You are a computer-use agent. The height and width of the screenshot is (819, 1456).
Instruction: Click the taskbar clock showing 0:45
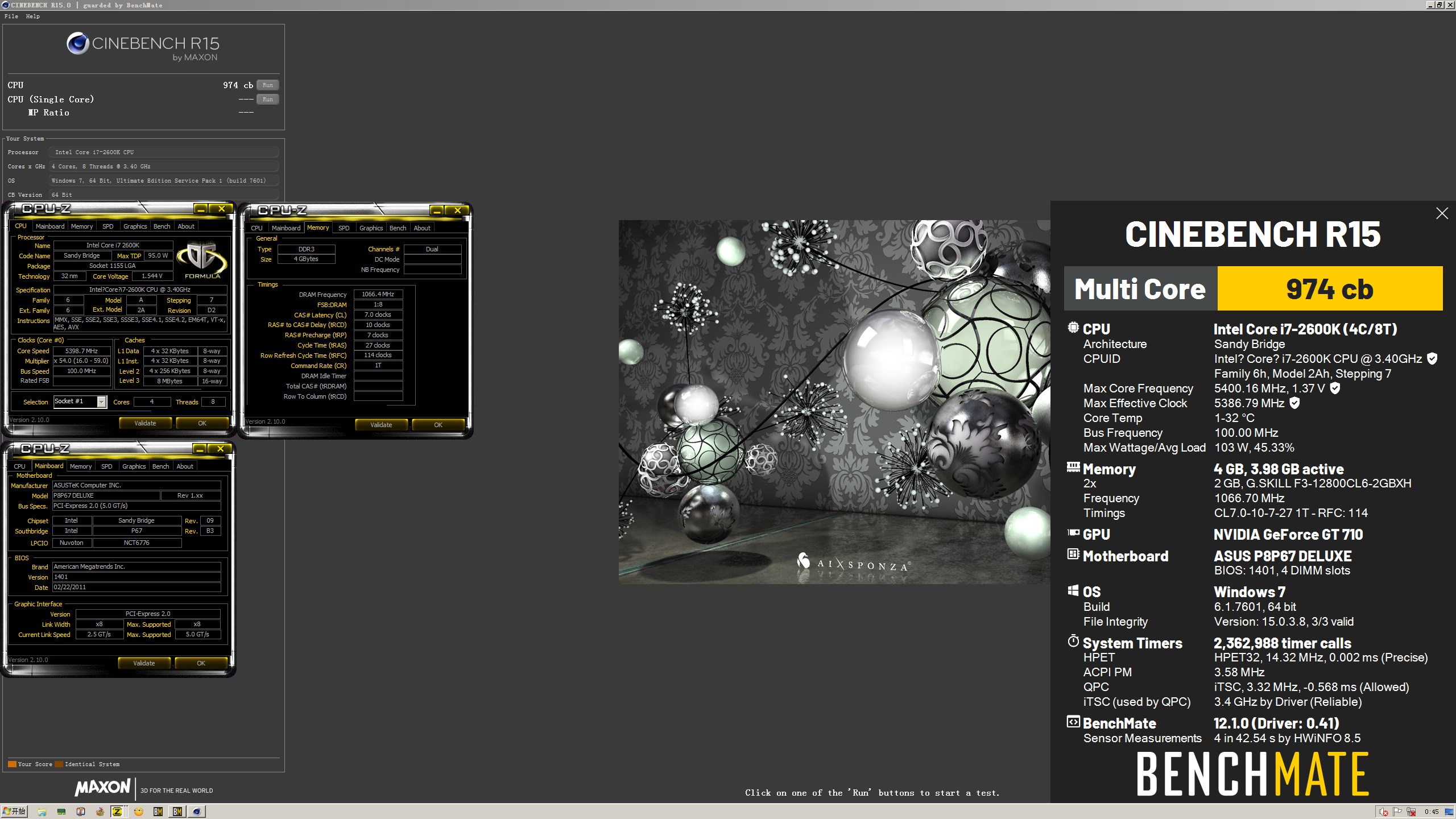(x=1432, y=812)
